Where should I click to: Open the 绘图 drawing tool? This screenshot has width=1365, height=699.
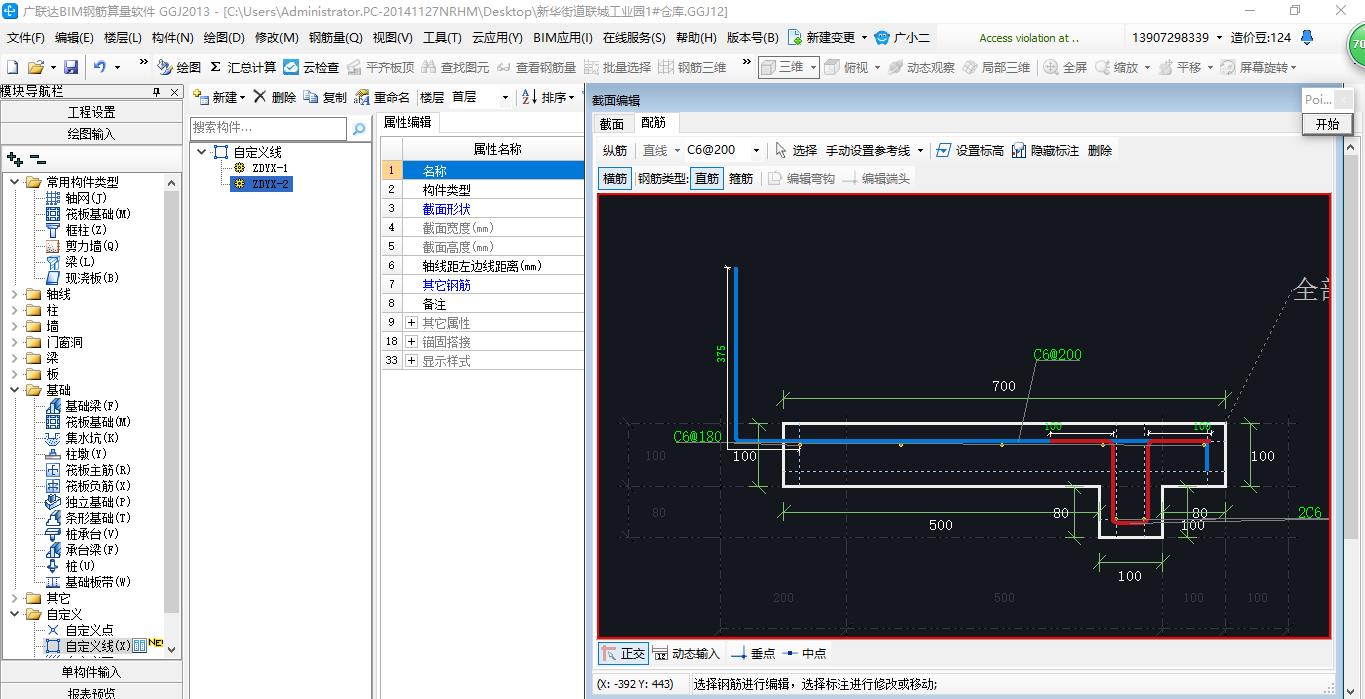click(180, 67)
